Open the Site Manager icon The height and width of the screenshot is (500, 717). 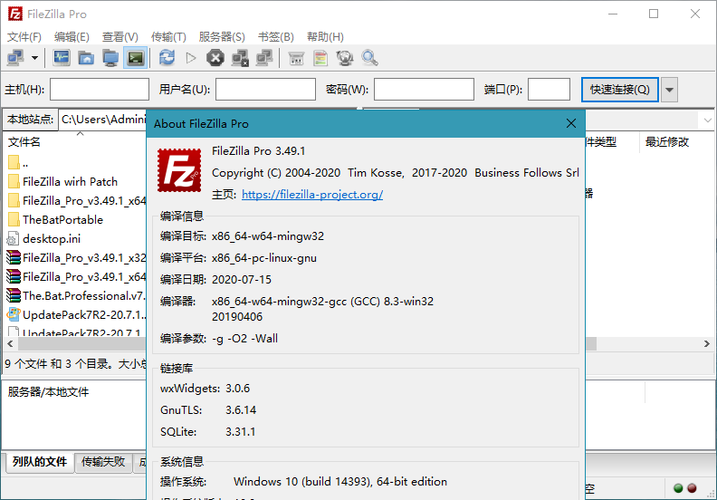coord(16,58)
